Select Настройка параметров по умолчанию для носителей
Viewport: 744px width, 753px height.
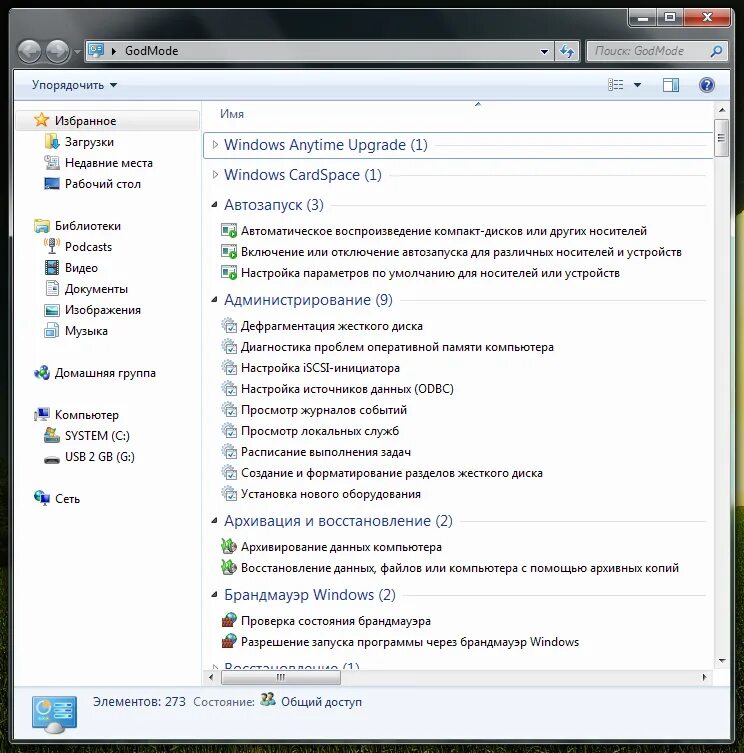coord(430,273)
